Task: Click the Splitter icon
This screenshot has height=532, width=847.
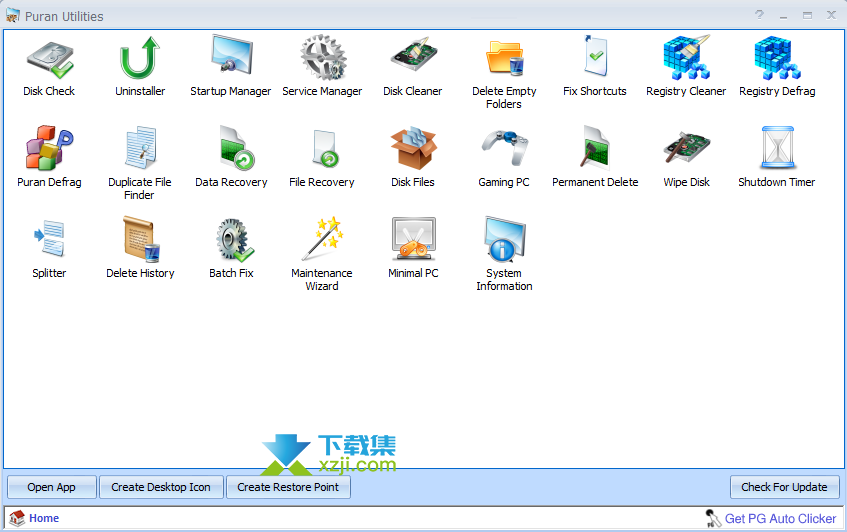Action: point(49,238)
